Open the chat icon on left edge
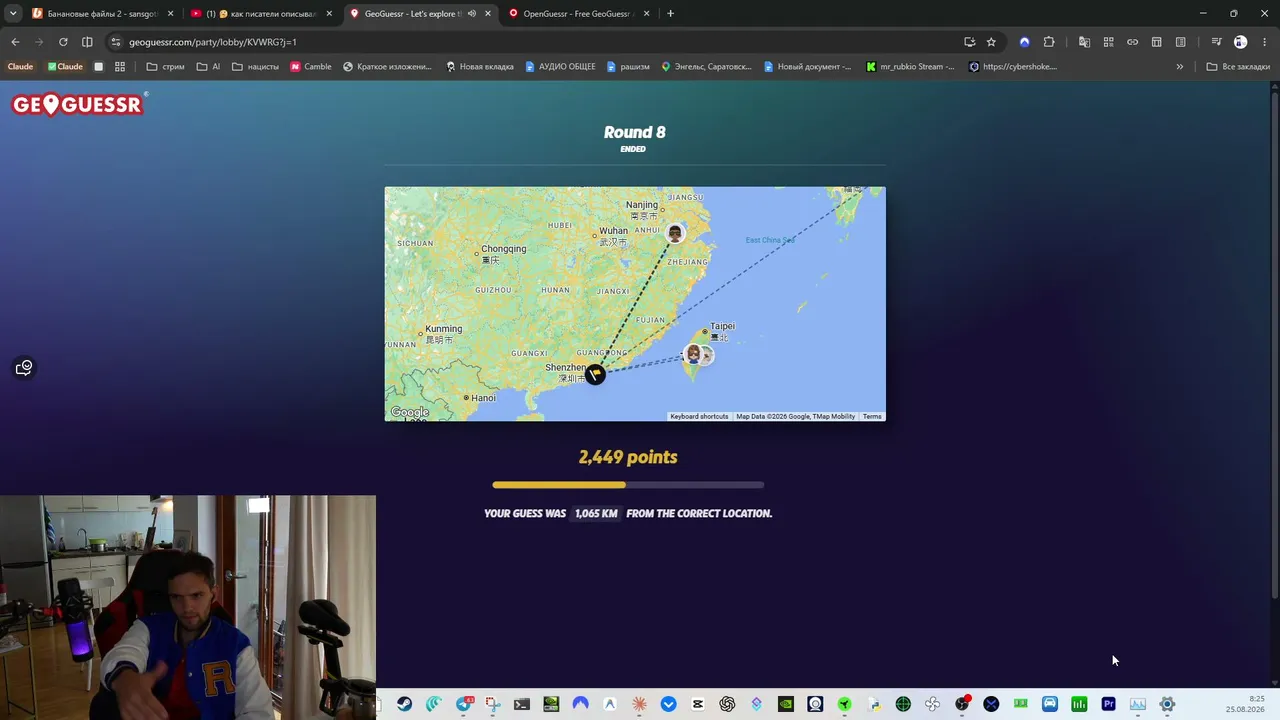 [24, 368]
